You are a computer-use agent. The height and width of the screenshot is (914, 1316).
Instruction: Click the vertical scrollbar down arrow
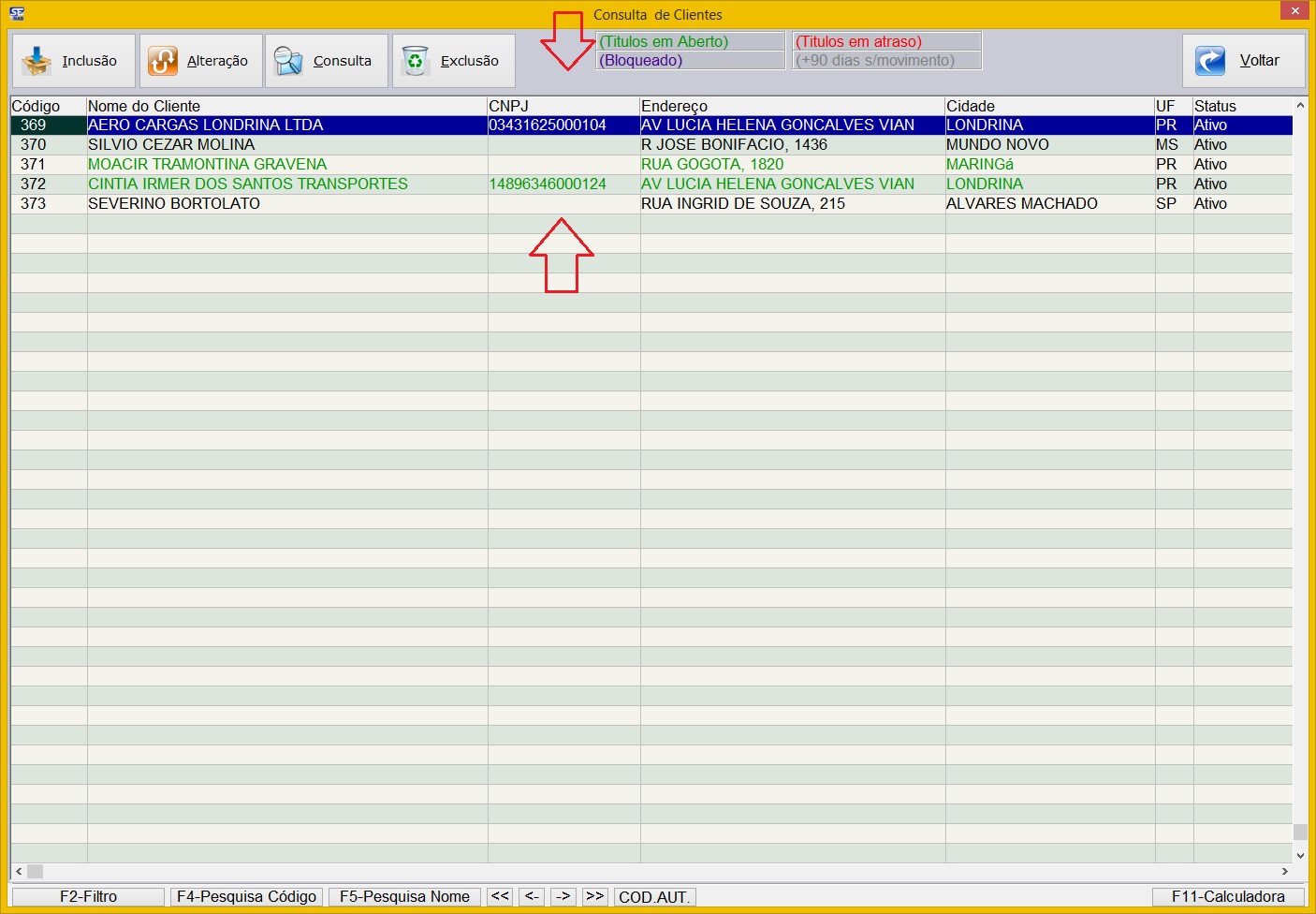[1300, 855]
